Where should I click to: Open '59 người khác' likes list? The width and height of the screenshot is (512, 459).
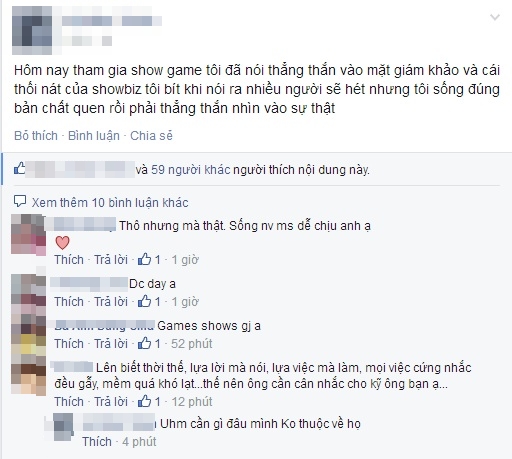coord(191,170)
